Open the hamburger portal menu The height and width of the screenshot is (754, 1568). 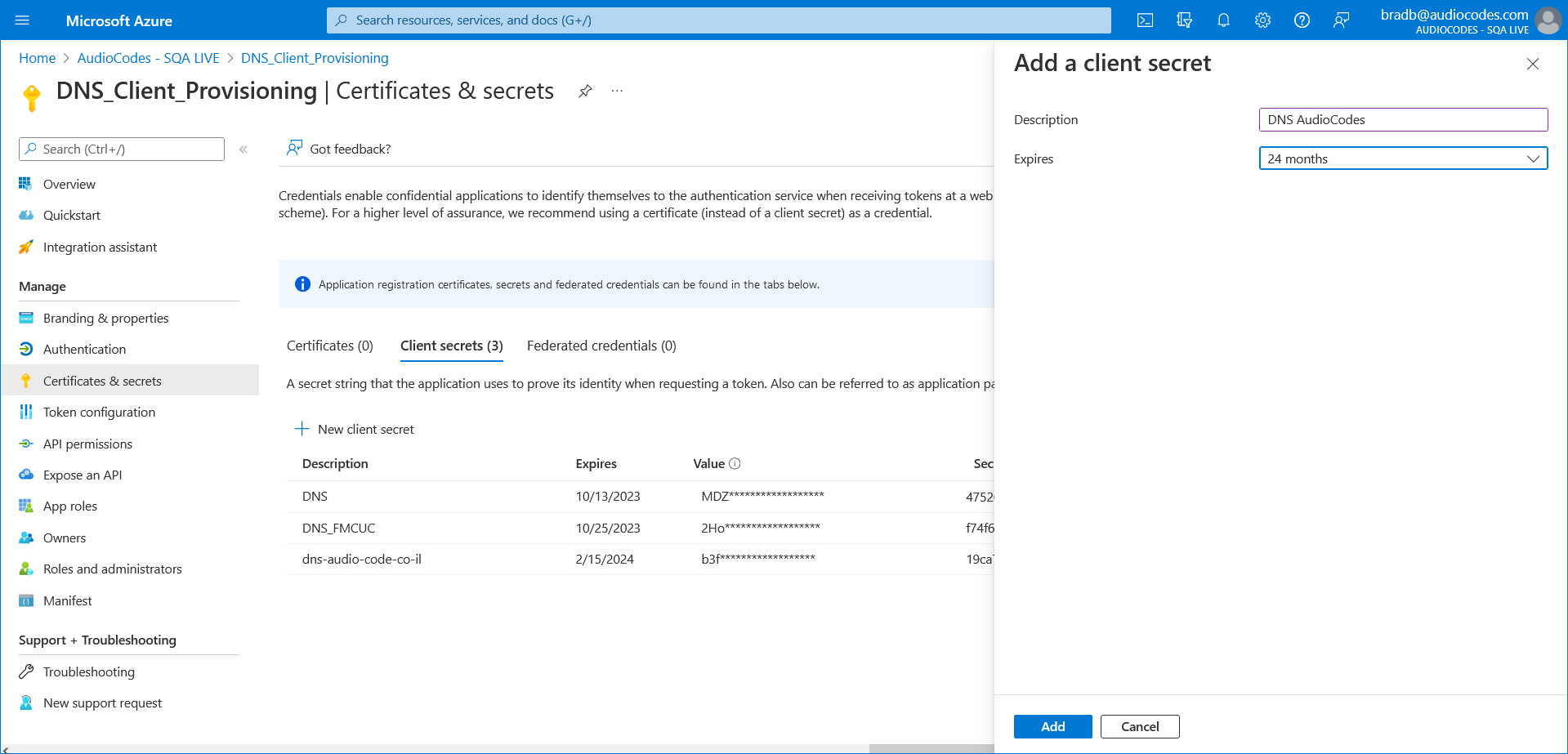coord(22,20)
